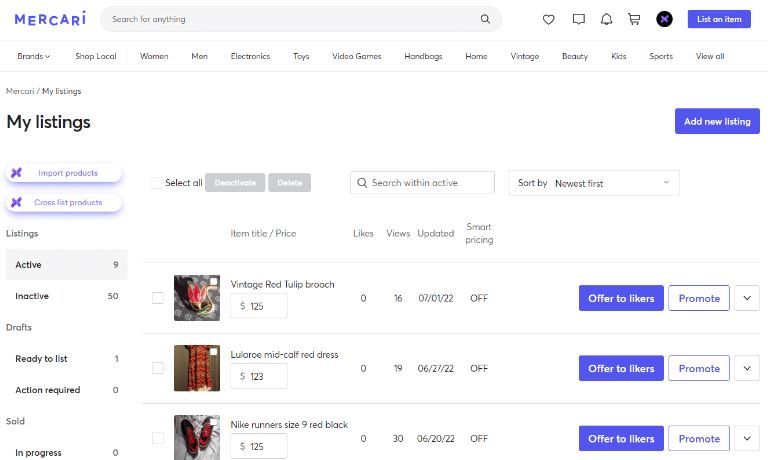Click Add new listing button
This screenshot has width=768, height=460.
717,121
